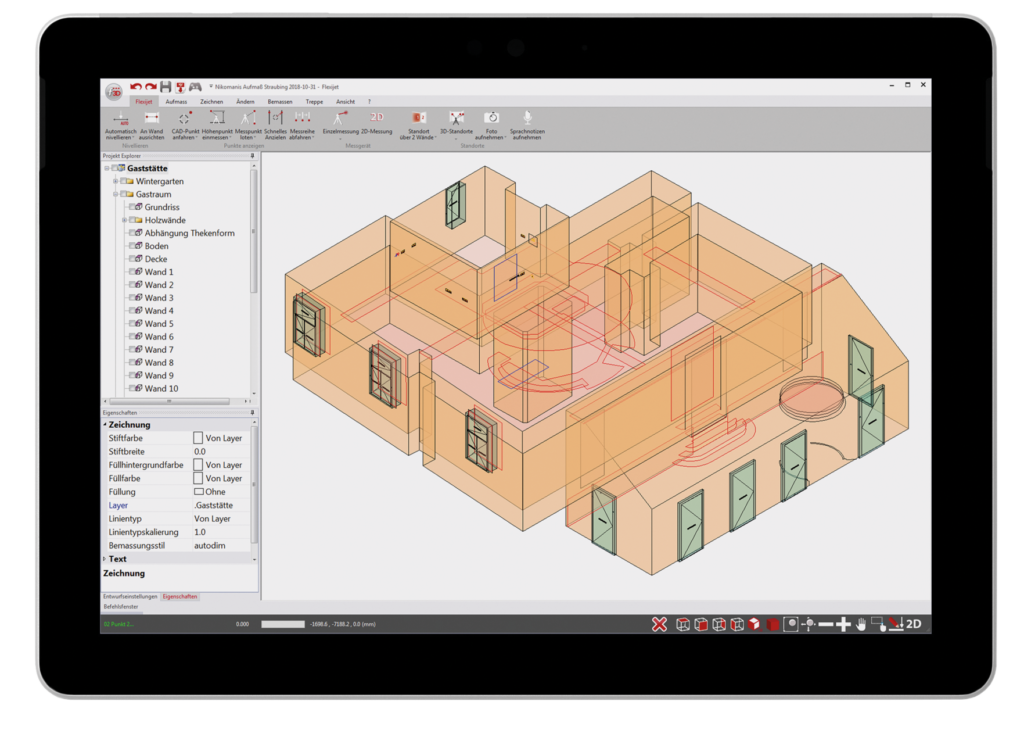Pin the Projekt Explorer panel
This screenshot has width=1024, height=748.
(x=253, y=156)
